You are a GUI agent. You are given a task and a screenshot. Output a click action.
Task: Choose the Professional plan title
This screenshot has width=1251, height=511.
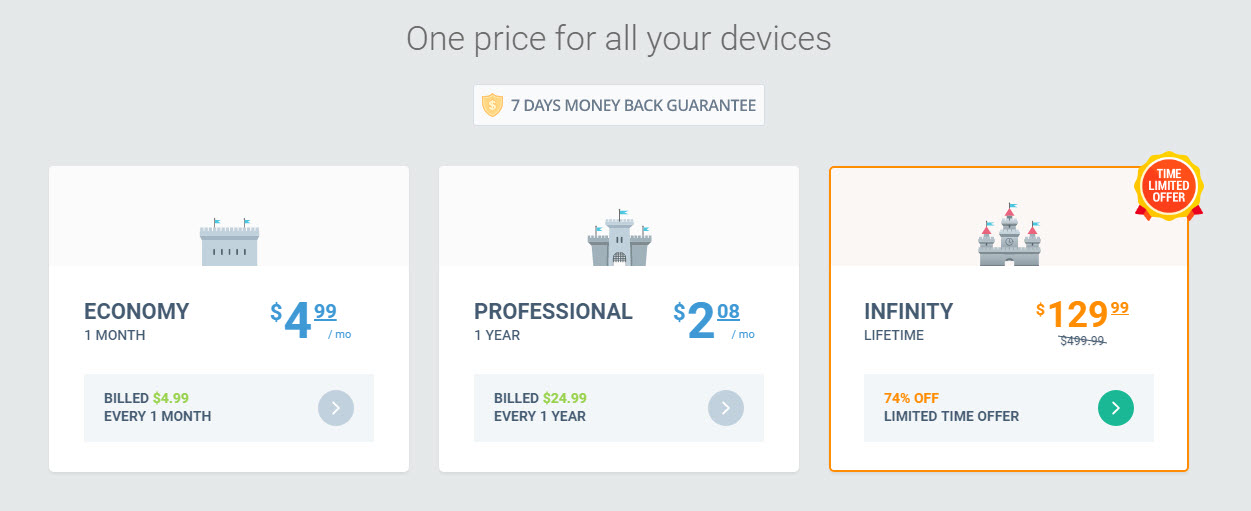pos(553,311)
